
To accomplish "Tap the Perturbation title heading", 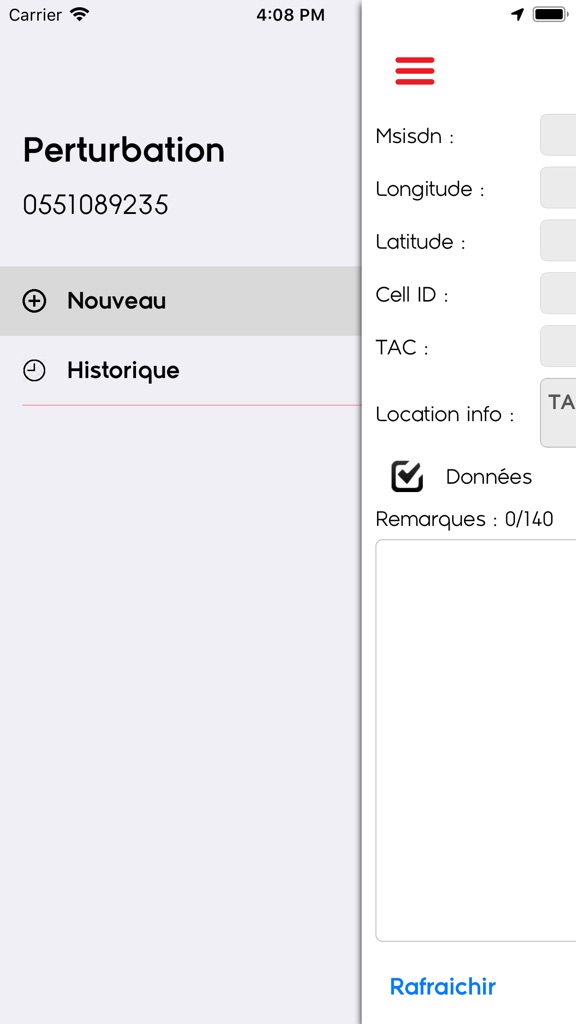I will coord(124,151).
